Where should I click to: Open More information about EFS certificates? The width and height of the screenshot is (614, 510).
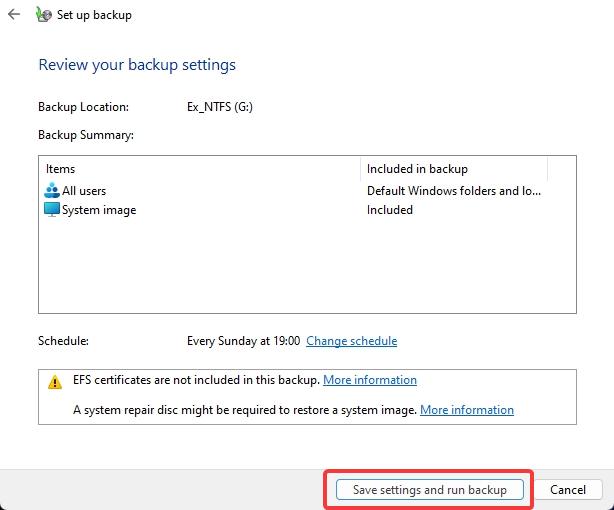click(370, 380)
